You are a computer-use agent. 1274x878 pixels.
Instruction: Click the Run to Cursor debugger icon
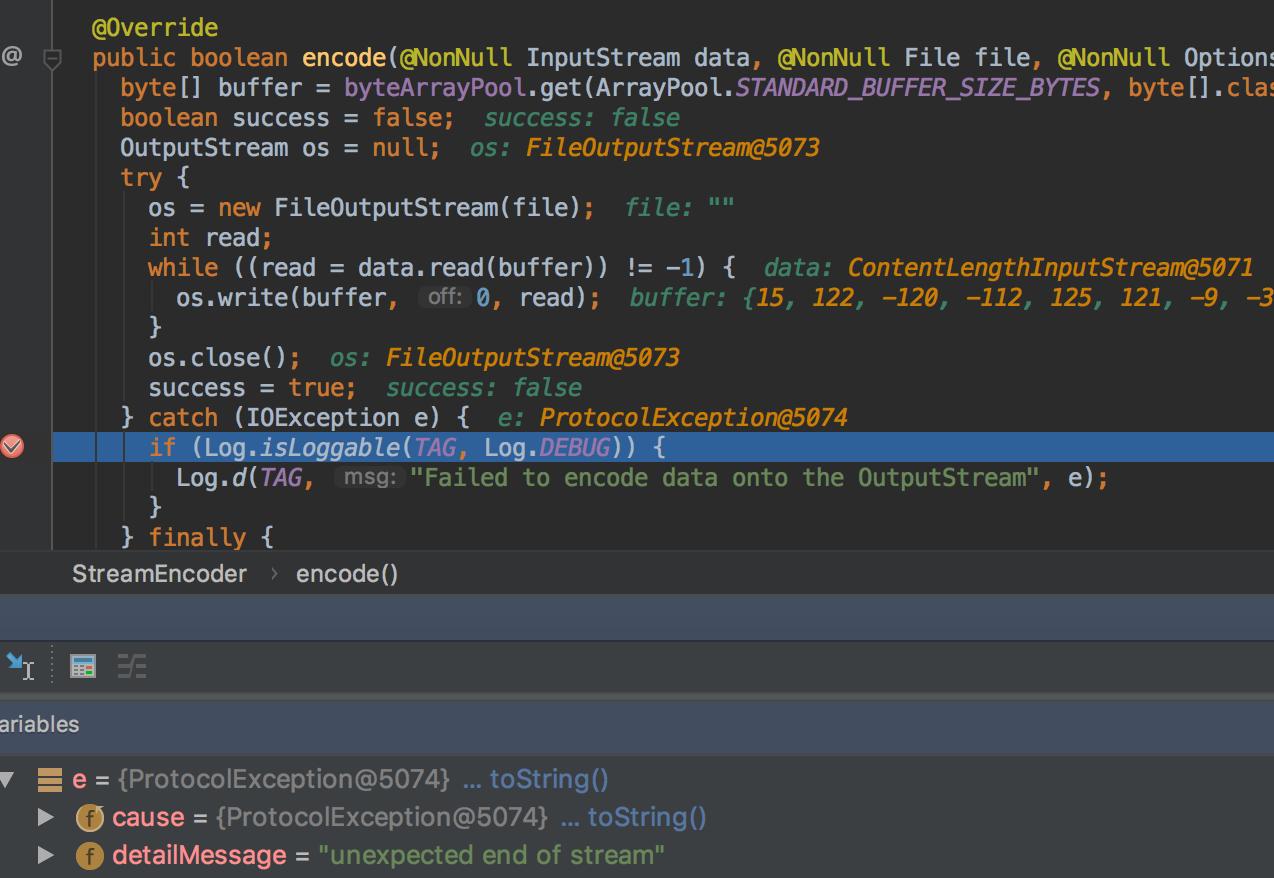[18, 665]
